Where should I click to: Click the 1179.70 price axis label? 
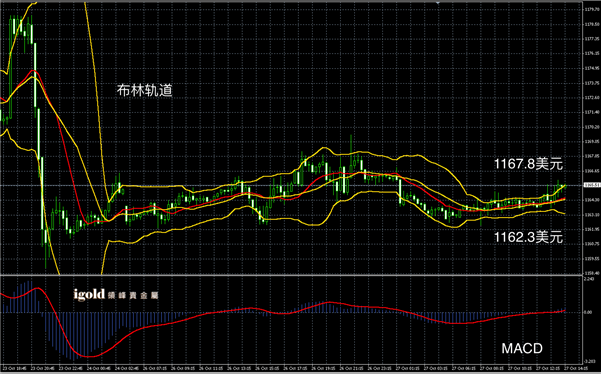coord(592,10)
